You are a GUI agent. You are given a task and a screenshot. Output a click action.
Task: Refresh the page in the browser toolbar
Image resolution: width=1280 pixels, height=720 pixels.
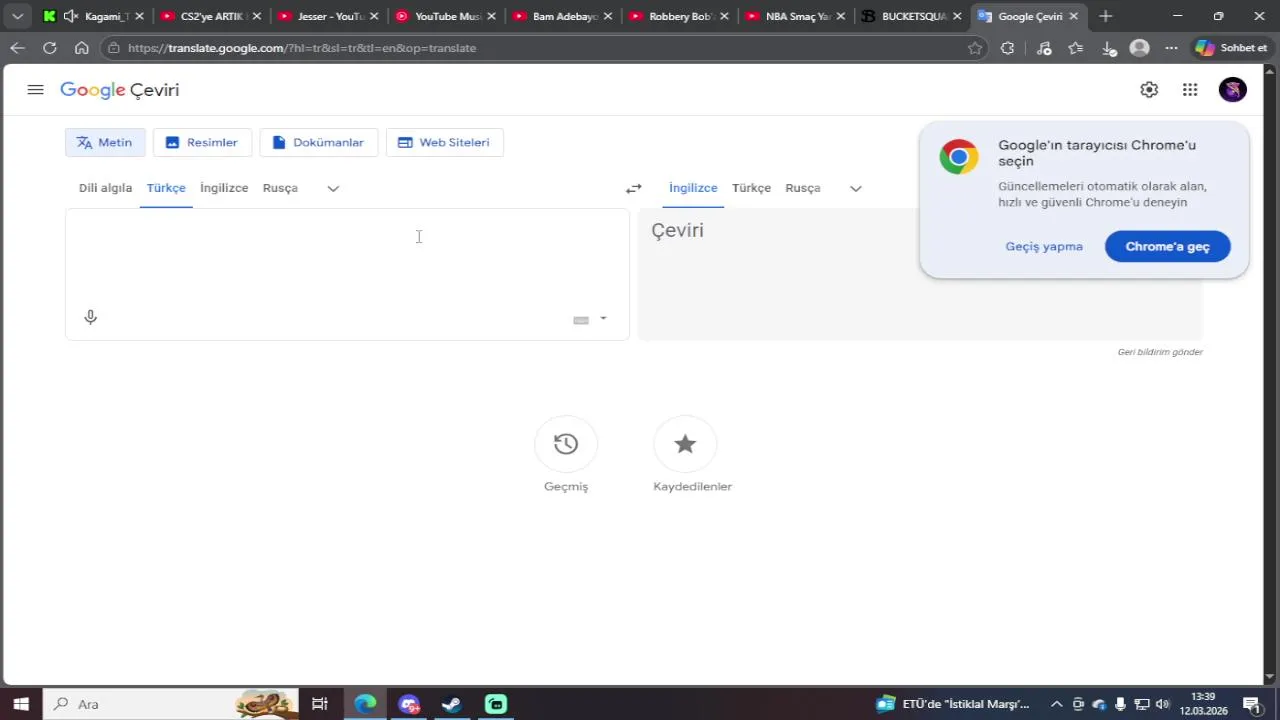coord(49,48)
